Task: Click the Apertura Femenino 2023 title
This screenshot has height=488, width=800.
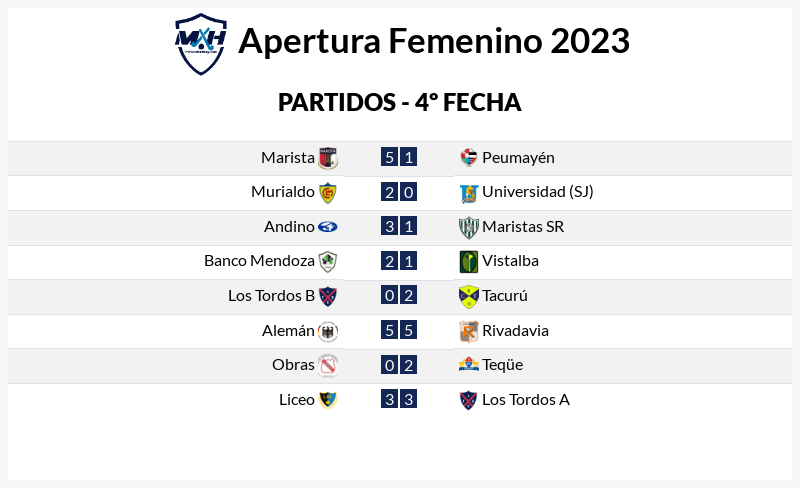Action: 434,41
